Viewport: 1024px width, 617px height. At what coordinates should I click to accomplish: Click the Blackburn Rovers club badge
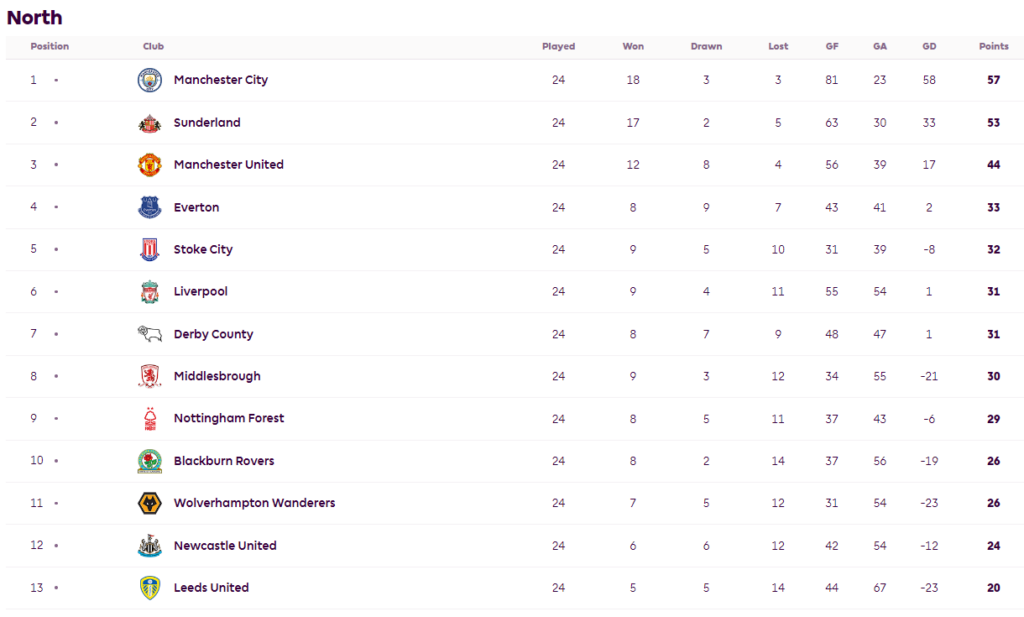[x=149, y=461]
